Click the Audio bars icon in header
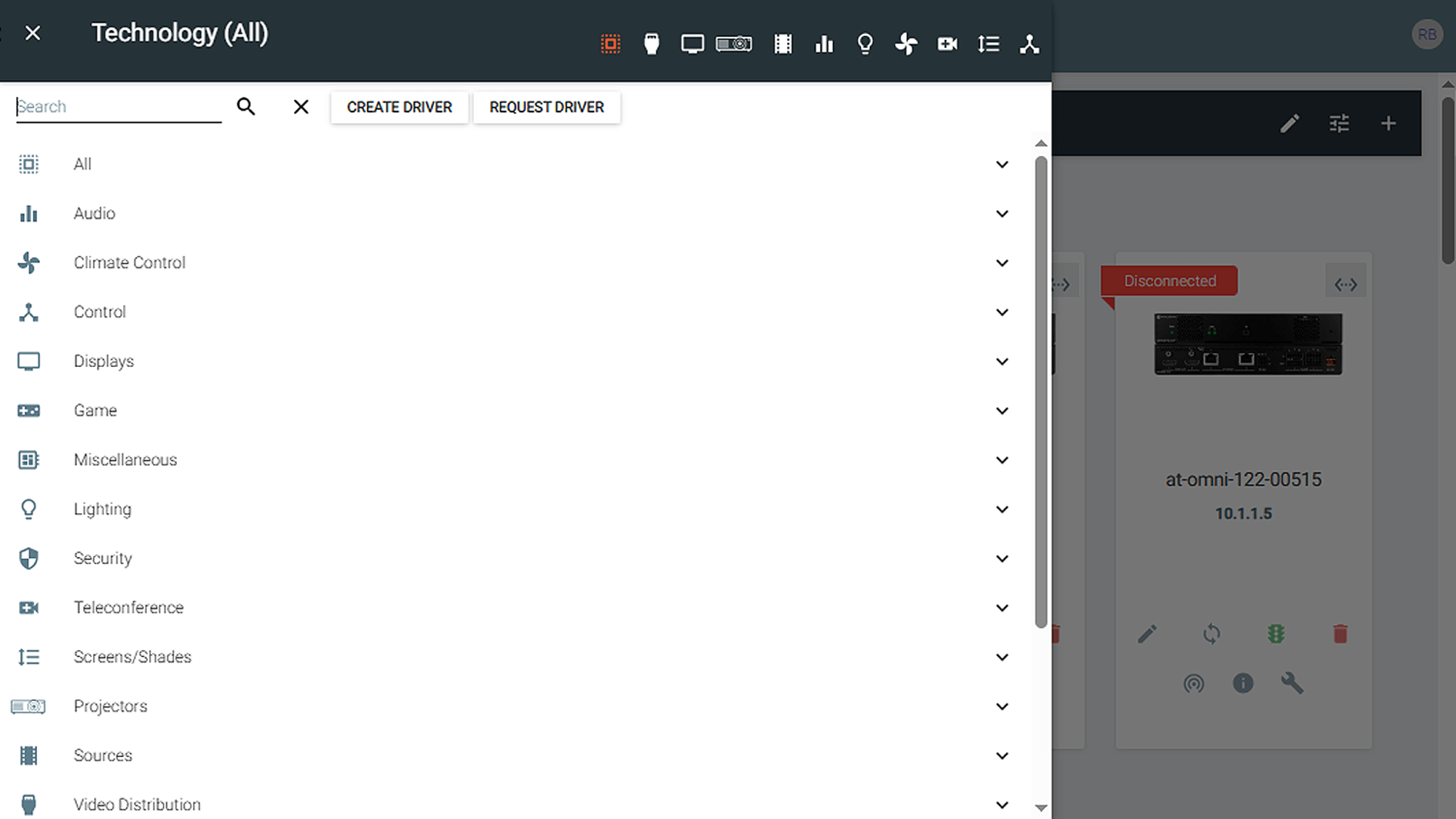Screen dimensions: 1456x819 pyautogui.click(x=824, y=44)
